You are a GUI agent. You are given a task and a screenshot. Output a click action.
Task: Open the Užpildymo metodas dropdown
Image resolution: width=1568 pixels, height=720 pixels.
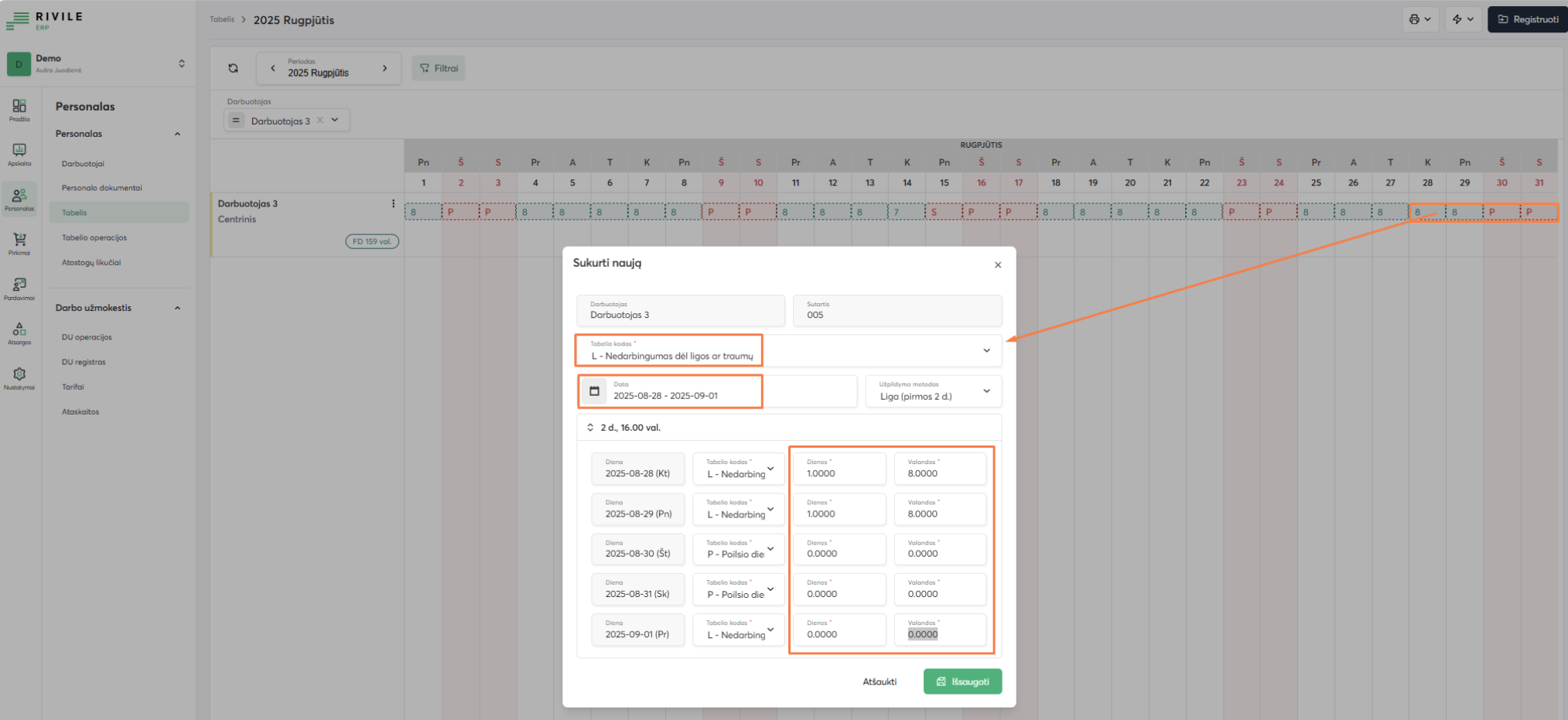[x=987, y=391]
